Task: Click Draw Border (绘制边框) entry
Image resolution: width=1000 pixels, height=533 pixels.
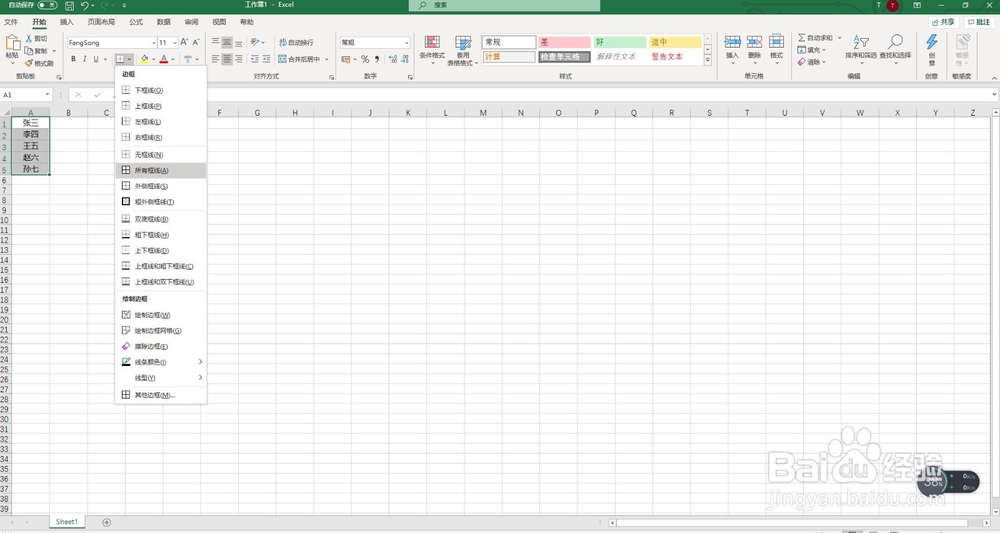Action: (x=161, y=315)
